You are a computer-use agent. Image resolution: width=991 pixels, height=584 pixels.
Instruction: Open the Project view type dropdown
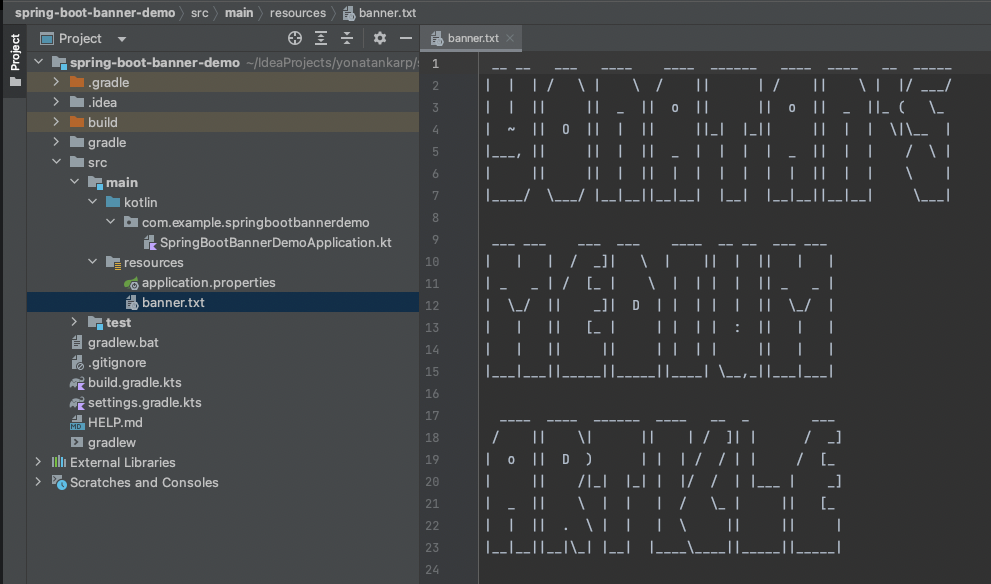click(x=122, y=39)
